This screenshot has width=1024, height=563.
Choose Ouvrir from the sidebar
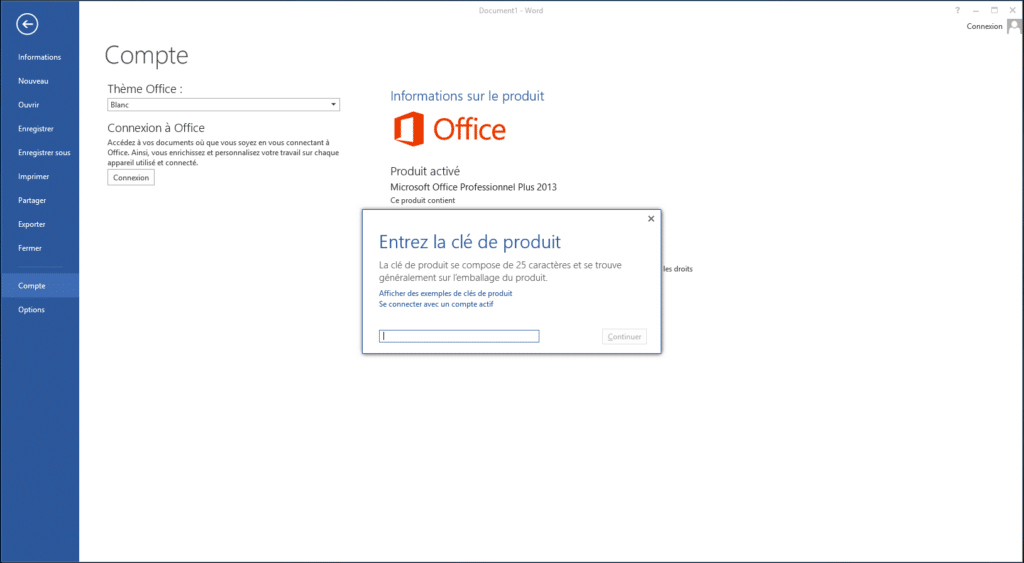coord(30,105)
